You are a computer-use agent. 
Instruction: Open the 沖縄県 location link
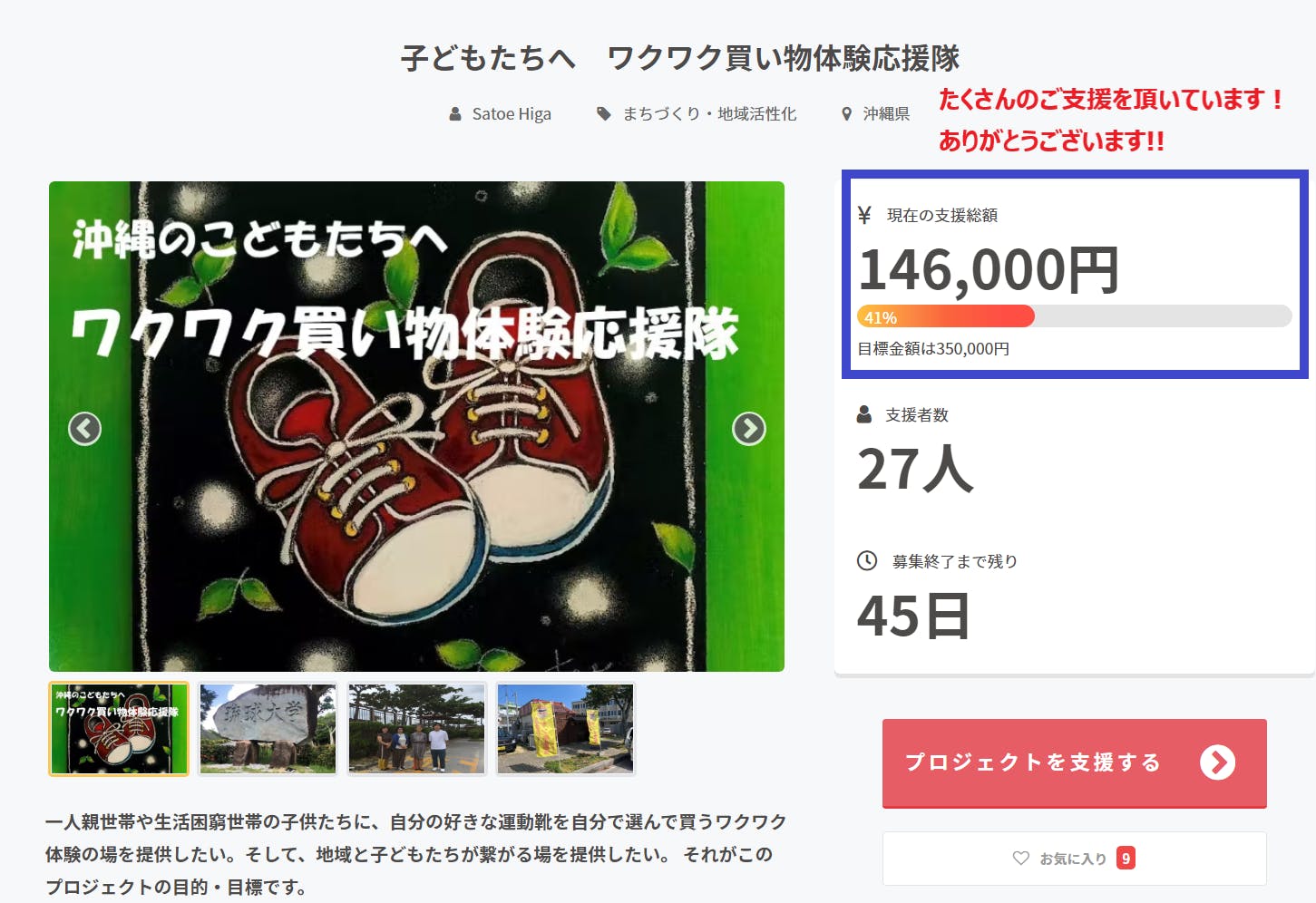click(x=886, y=114)
